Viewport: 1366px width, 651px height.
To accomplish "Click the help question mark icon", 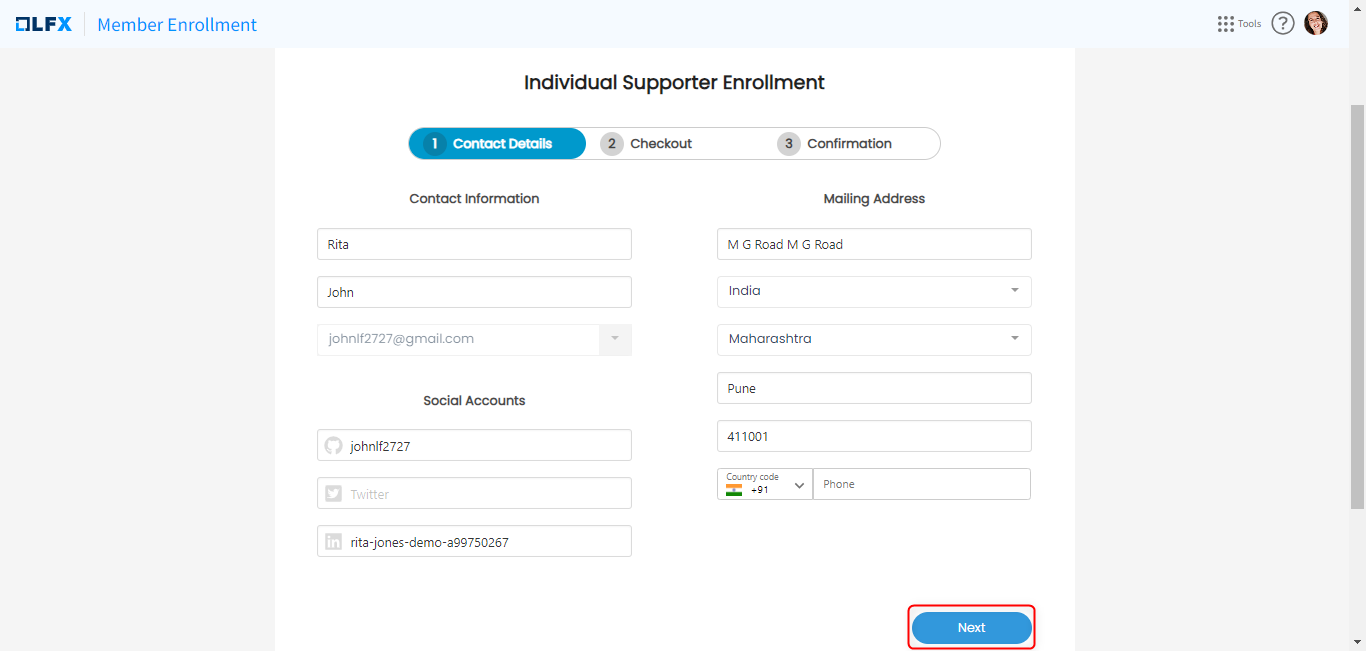I will pos(1283,24).
